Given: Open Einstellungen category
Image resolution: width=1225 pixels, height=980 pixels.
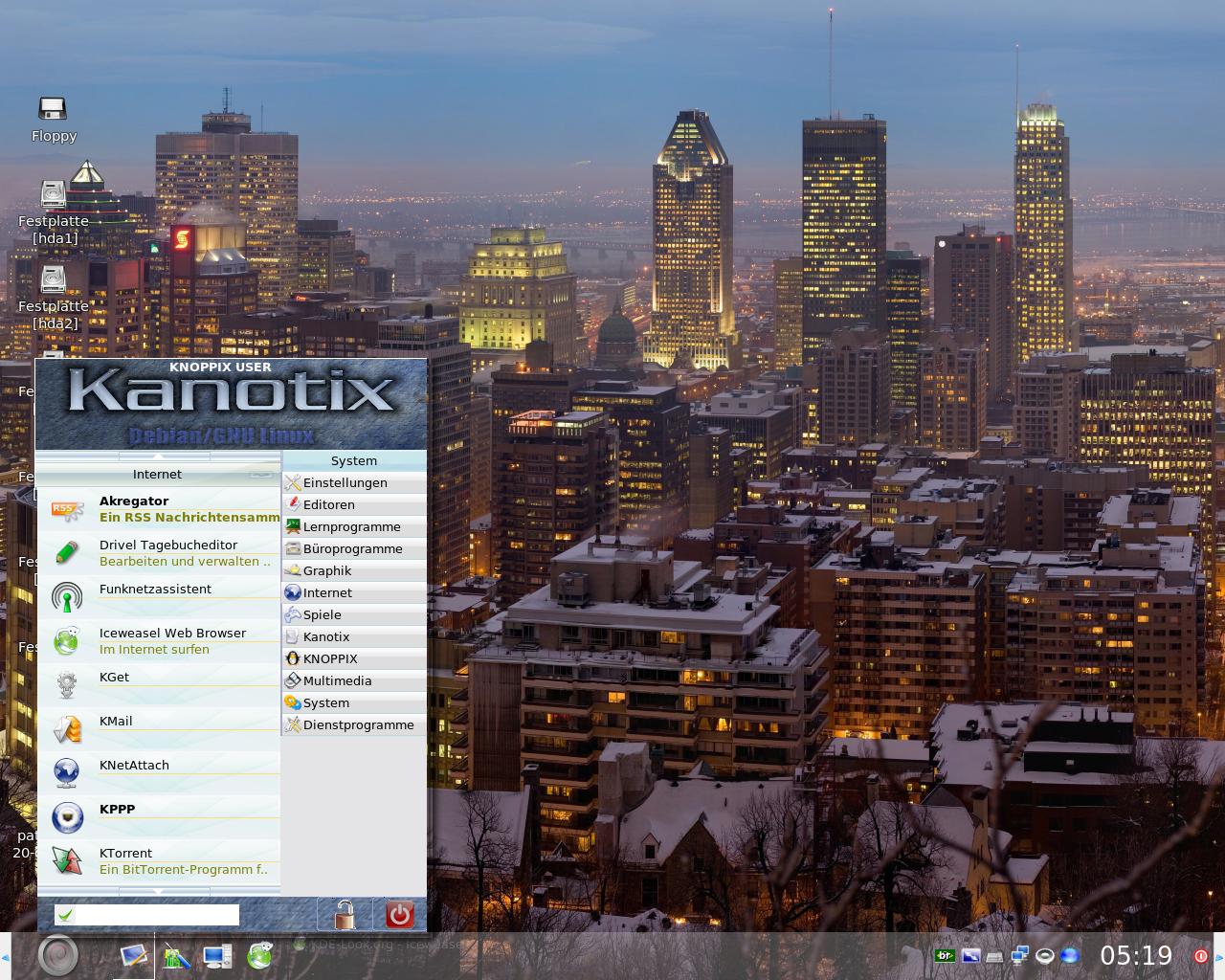Looking at the screenshot, I should (x=354, y=483).
